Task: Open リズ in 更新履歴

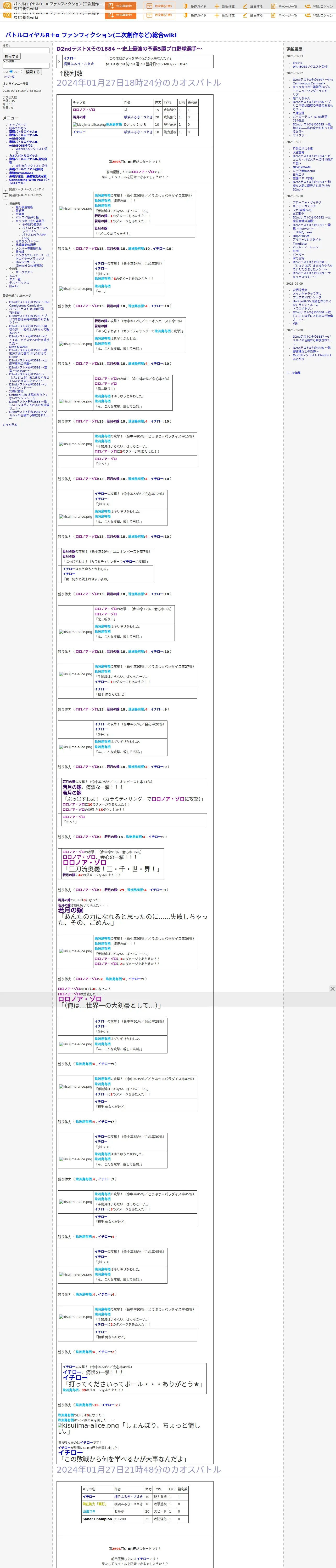Action: click(x=296, y=94)
